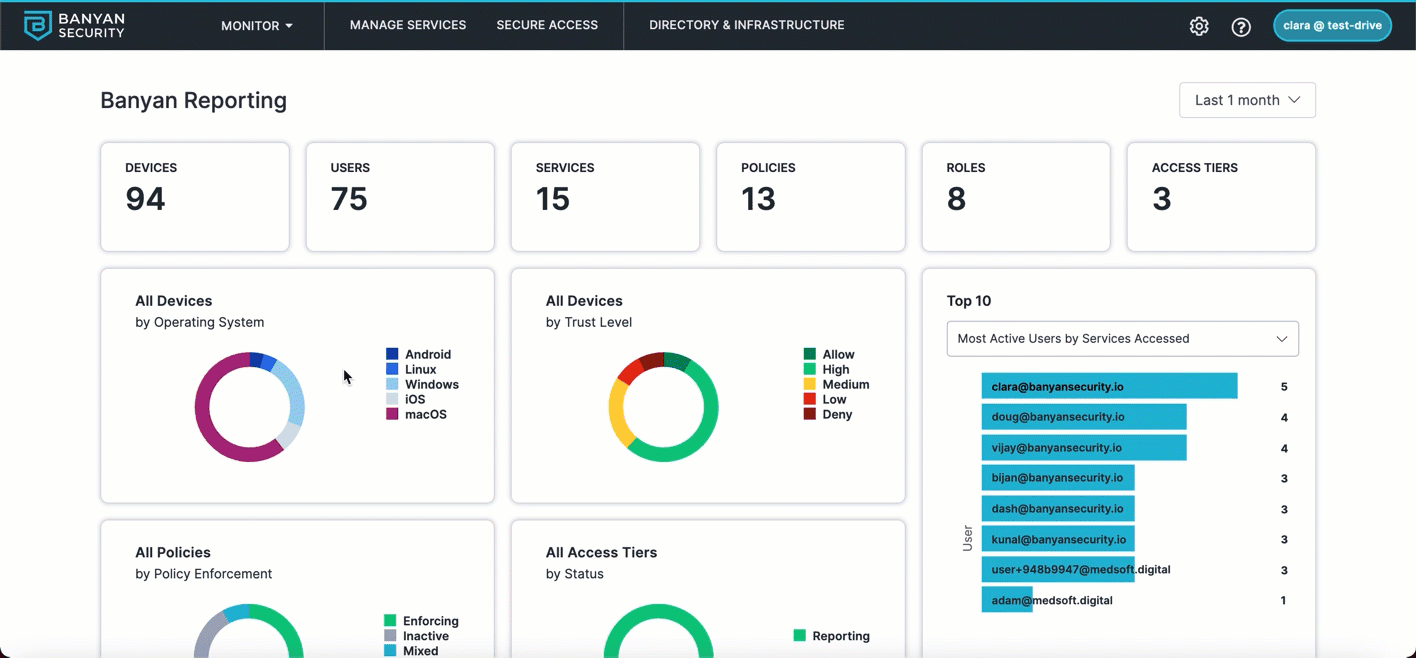This screenshot has width=1416, height=658.
Task: Expand Most Active Users by Services Accessed dropdown
Action: [x=1122, y=339]
